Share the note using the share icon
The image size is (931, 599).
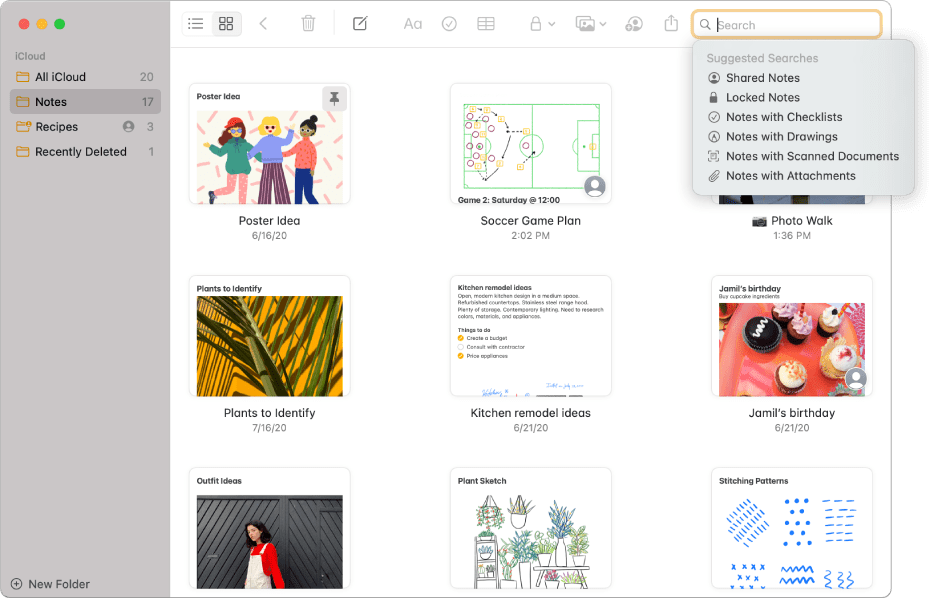[x=671, y=23]
